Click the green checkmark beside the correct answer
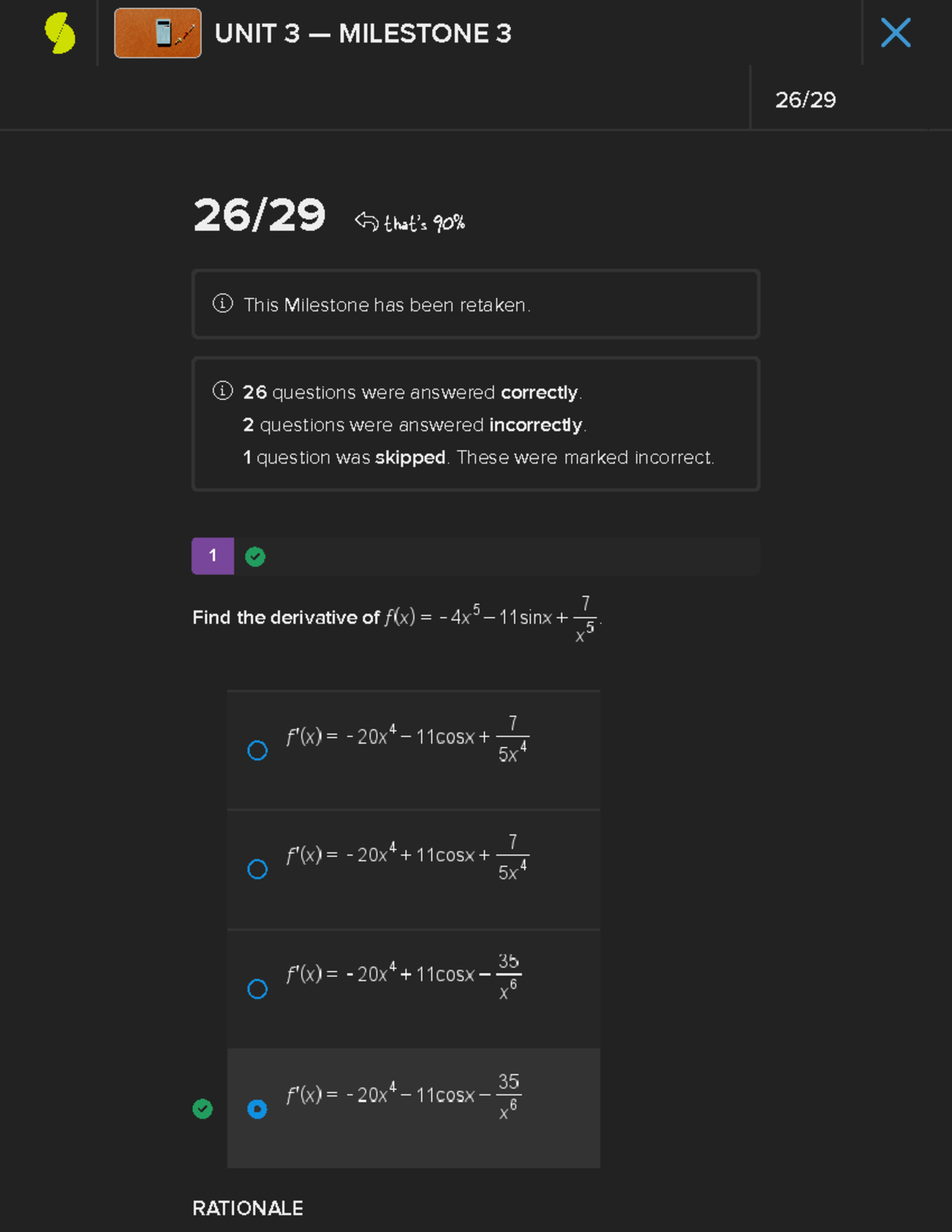 tap(202, 1108)
